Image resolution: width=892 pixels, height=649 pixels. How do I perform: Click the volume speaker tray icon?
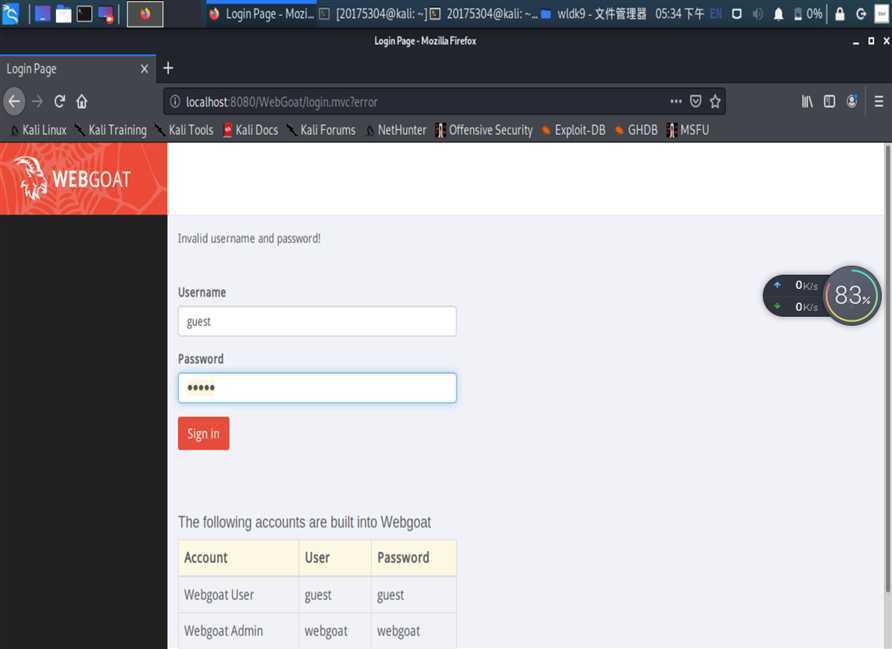pos(758,14)
